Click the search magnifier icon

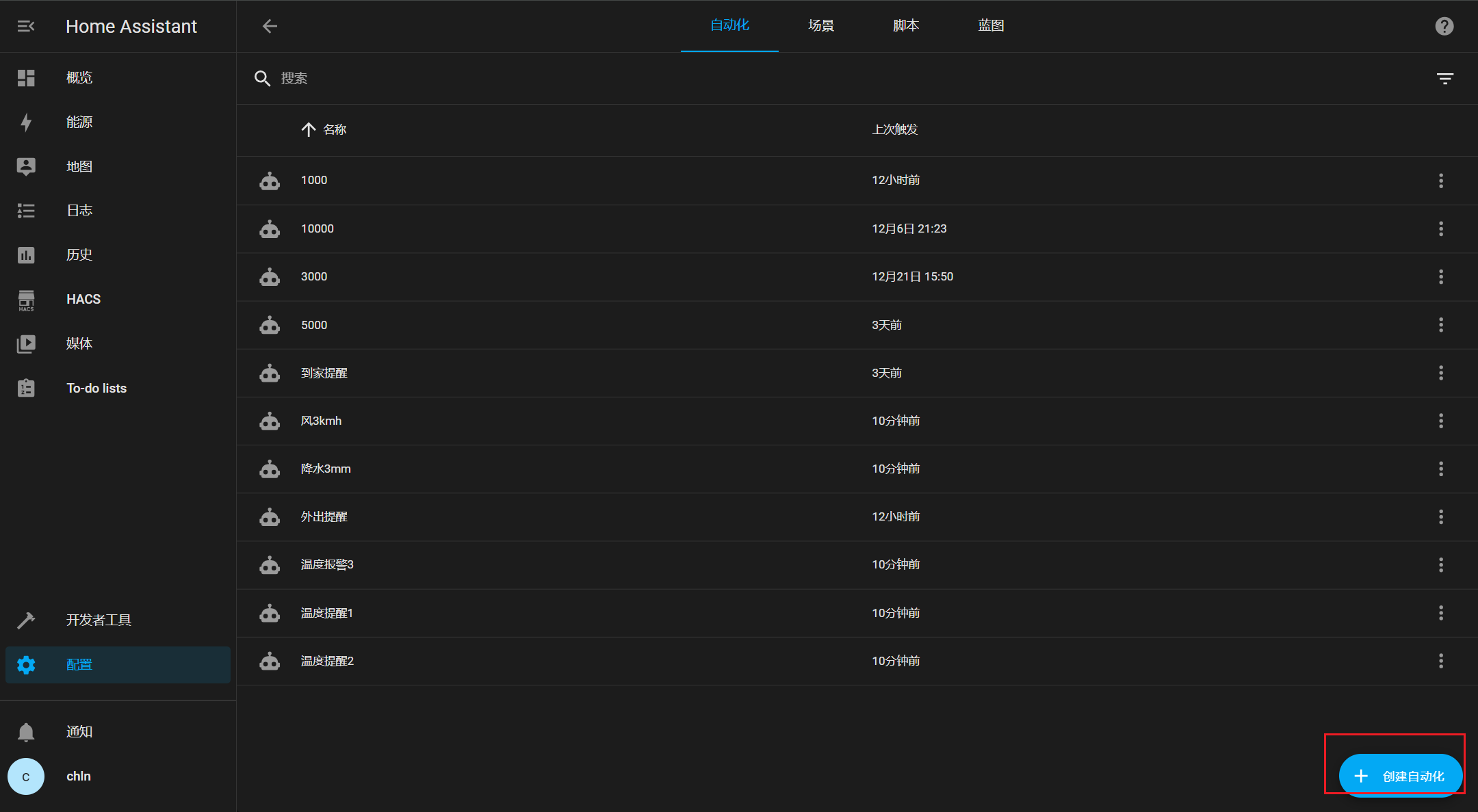coord(262,79)
